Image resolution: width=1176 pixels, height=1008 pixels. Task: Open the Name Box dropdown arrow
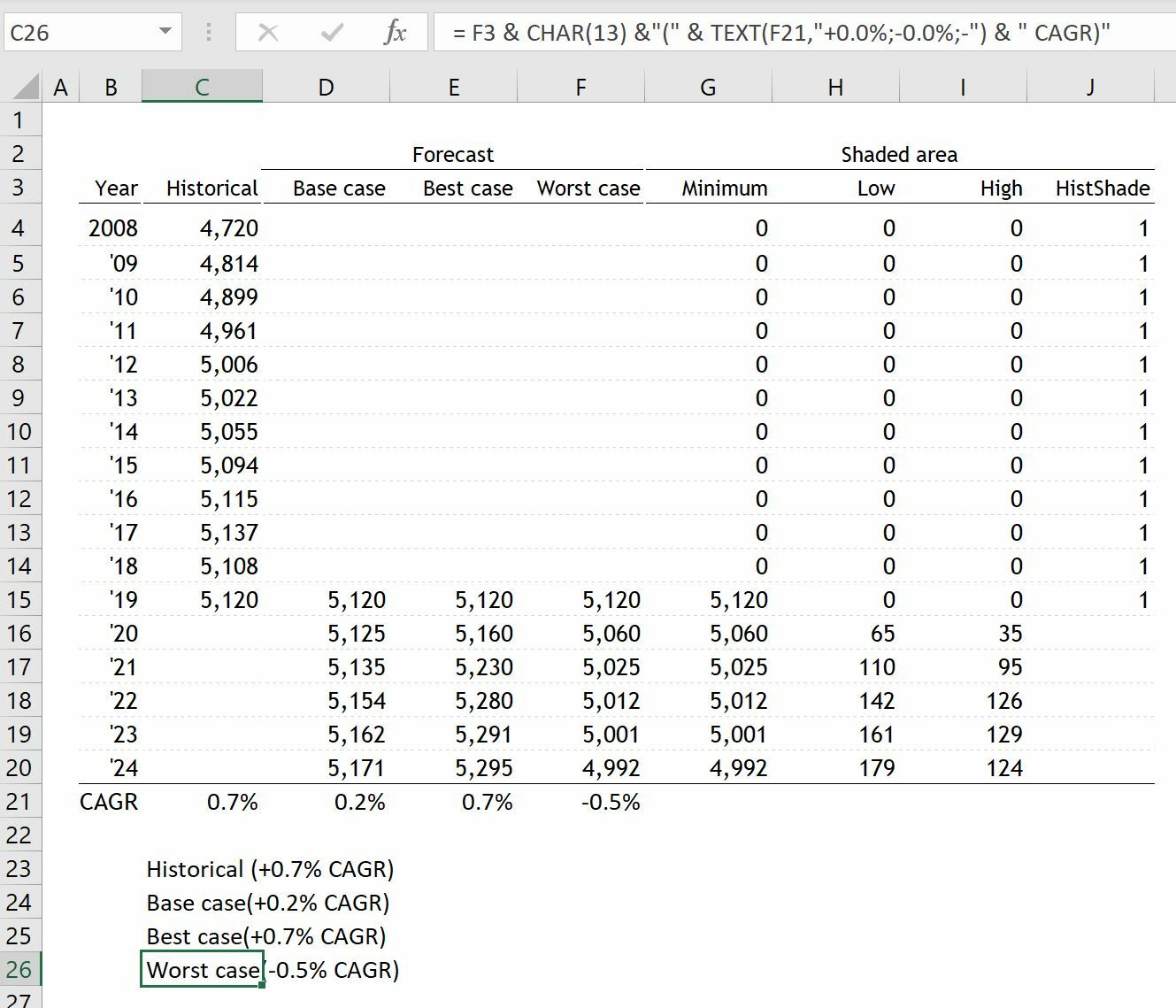point(164,32)
